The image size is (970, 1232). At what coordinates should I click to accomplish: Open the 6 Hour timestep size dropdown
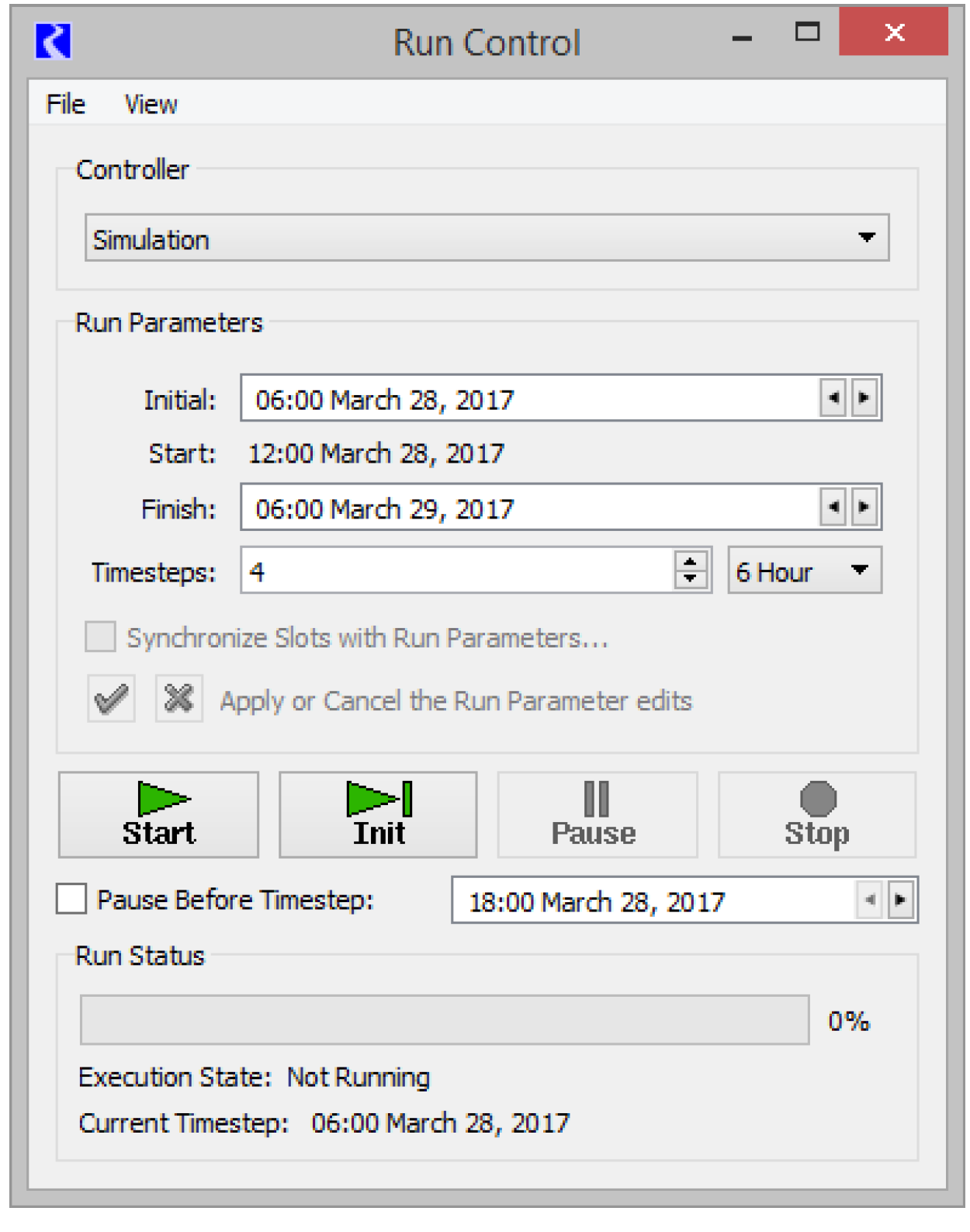[x=805, y=571]
